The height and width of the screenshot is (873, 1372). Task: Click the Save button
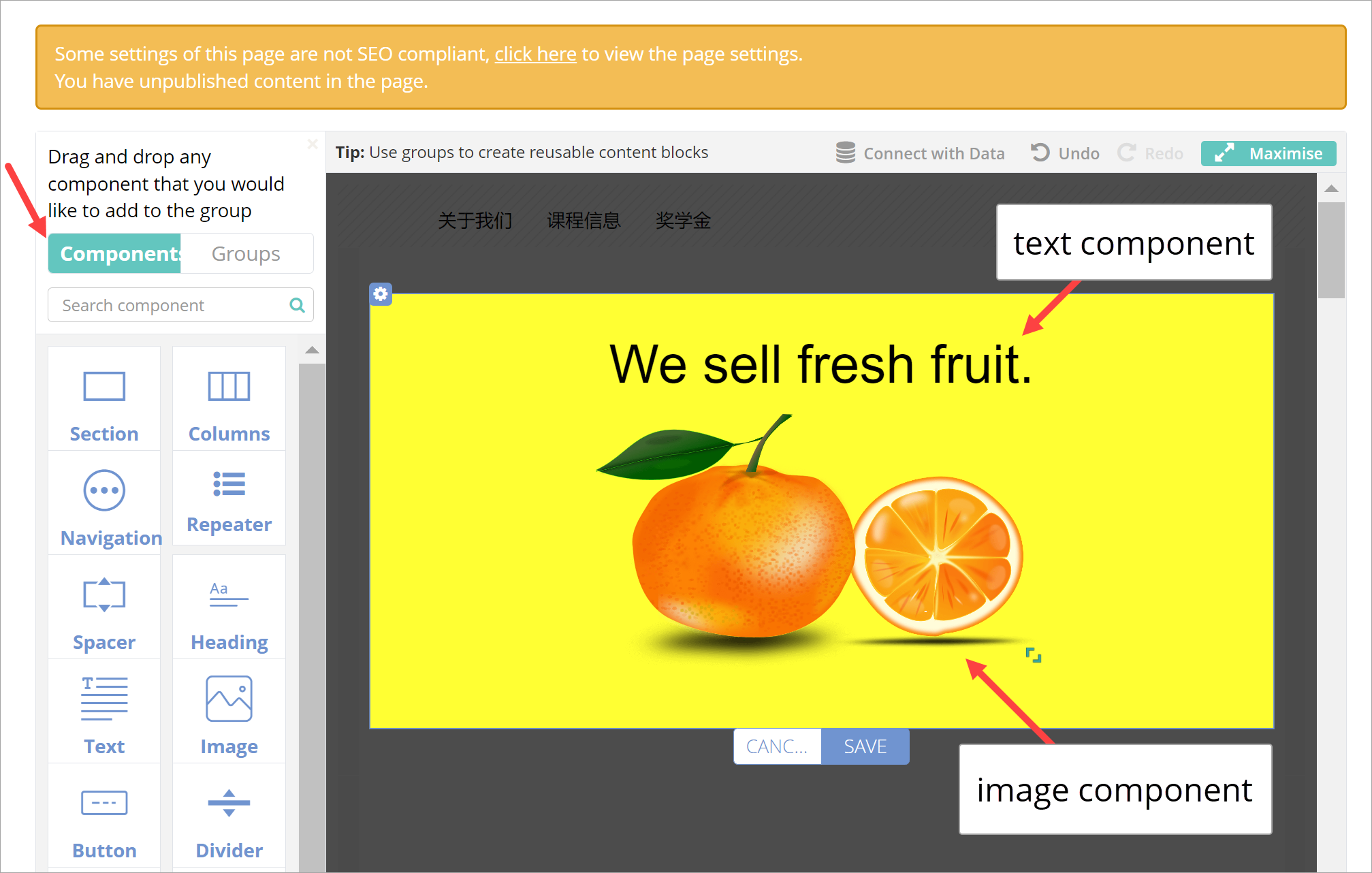pos(865,746)
